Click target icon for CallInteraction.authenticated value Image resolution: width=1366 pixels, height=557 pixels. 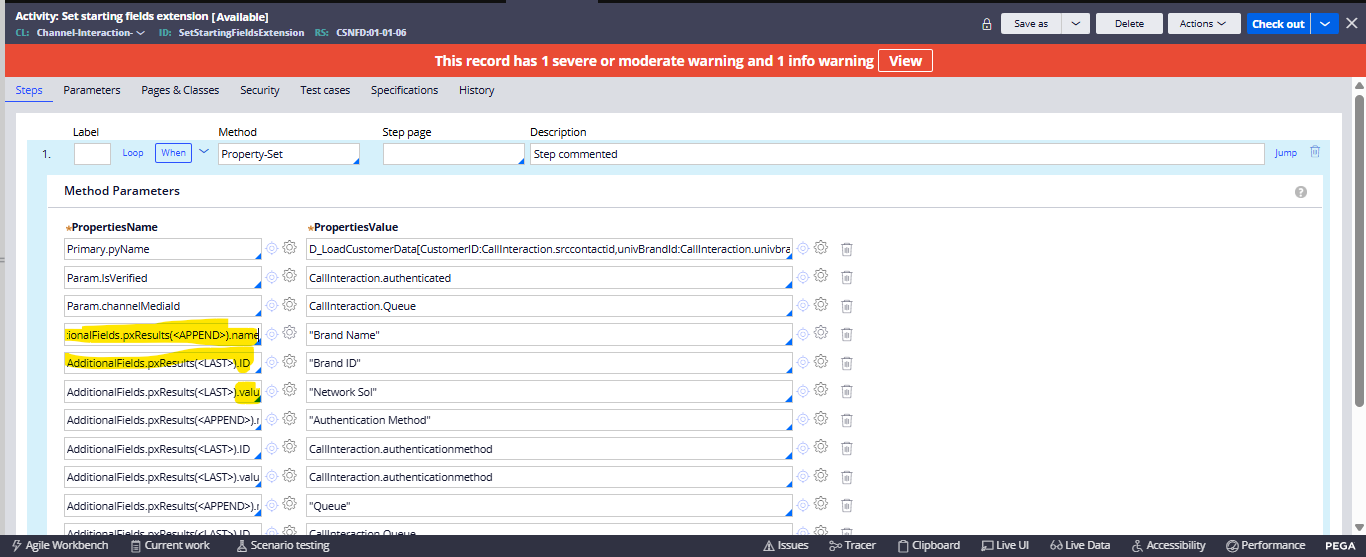(x=803, y=277)
